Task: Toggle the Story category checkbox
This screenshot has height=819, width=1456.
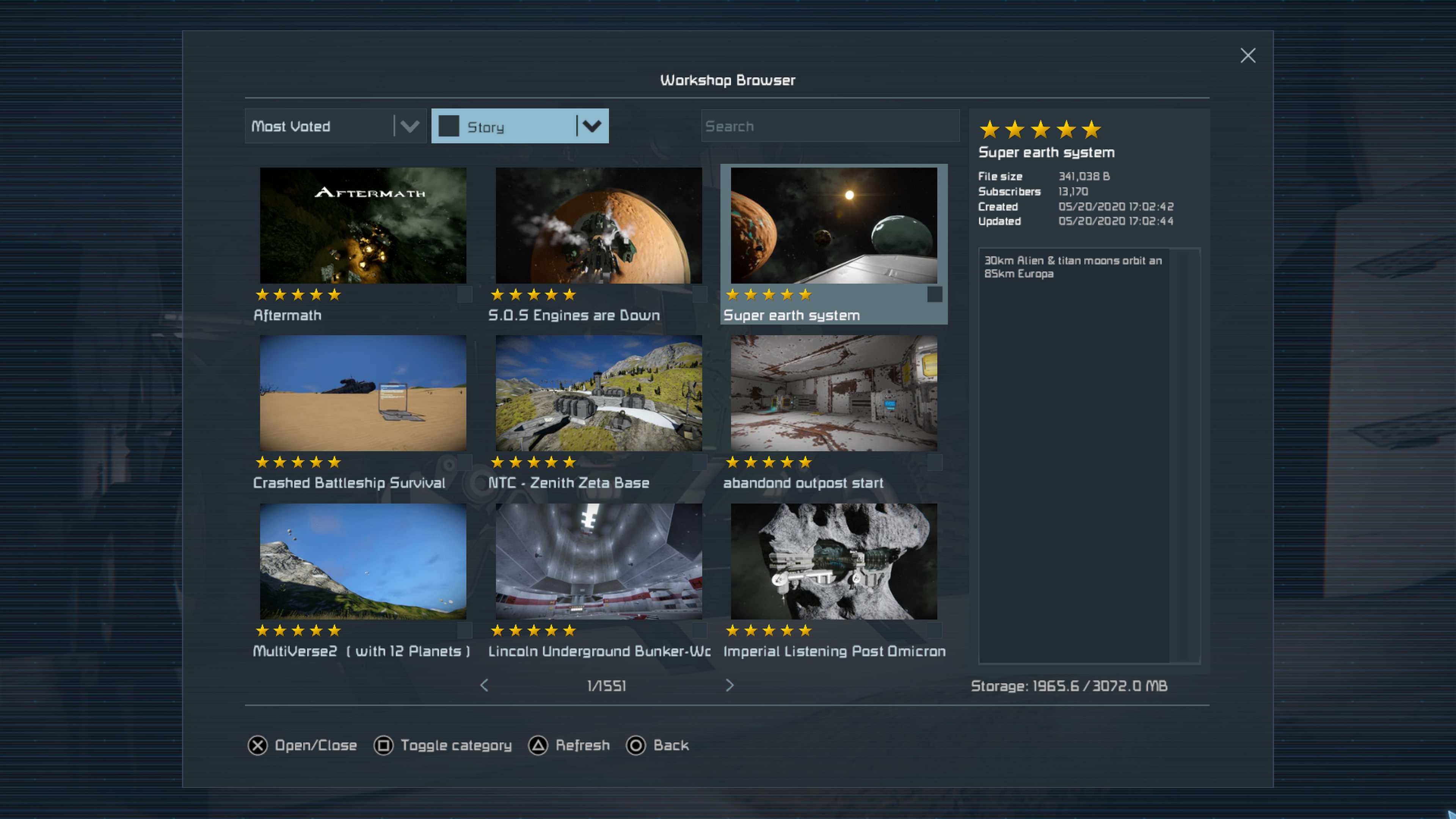Action: point(449,126)
